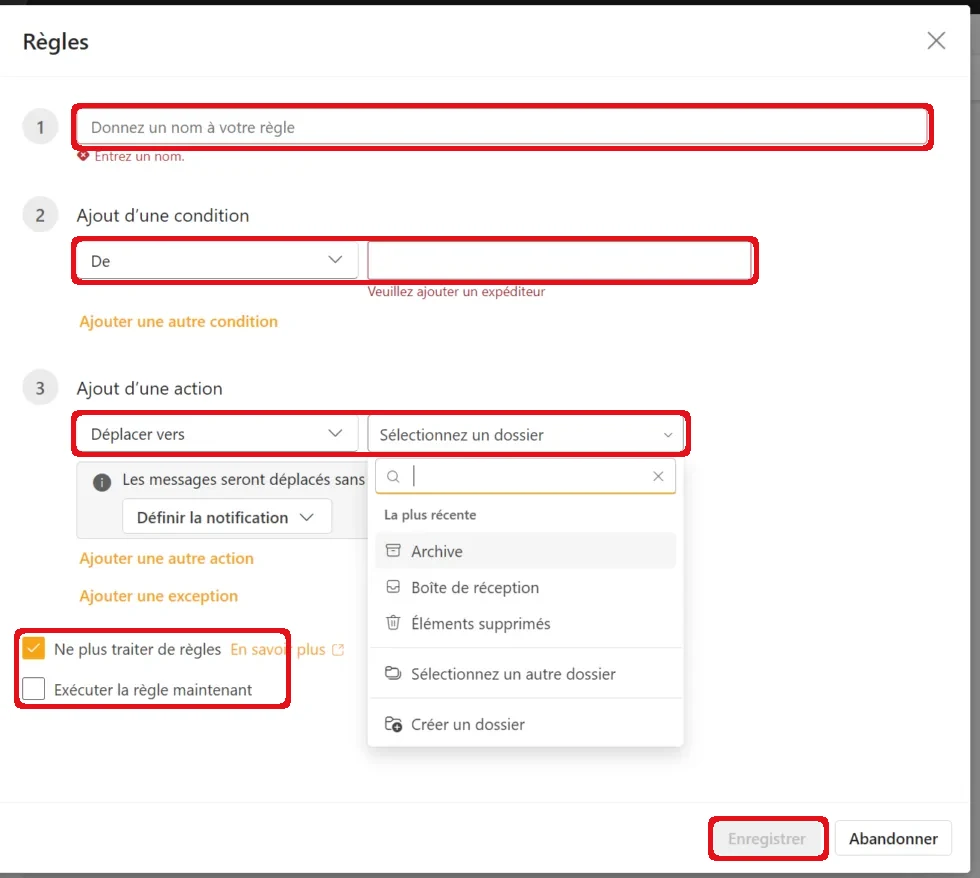Choose 'Sélectionnez un autre dossier'
Image resolution: width=980 pixels, height=878 pixels.
pos(525,674)
